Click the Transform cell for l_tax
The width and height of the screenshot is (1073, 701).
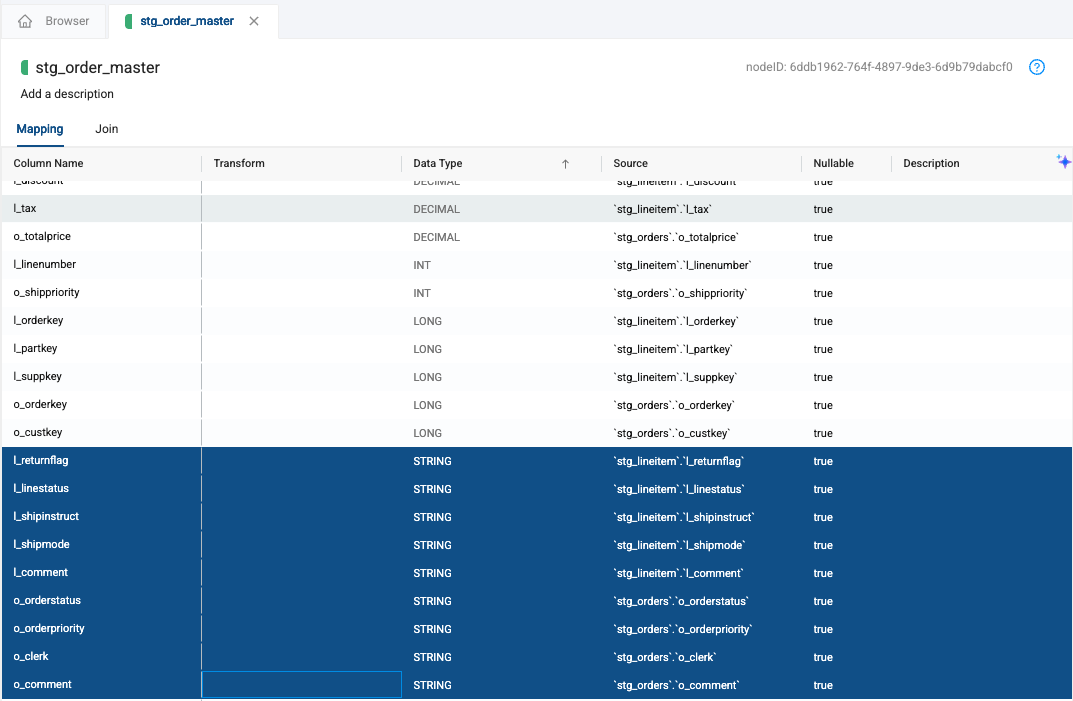(301, 209)
